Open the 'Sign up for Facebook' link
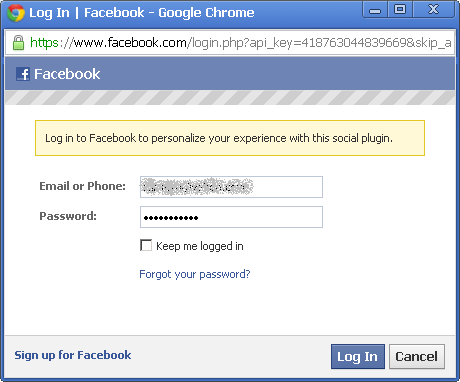 (x=73, y=355)
